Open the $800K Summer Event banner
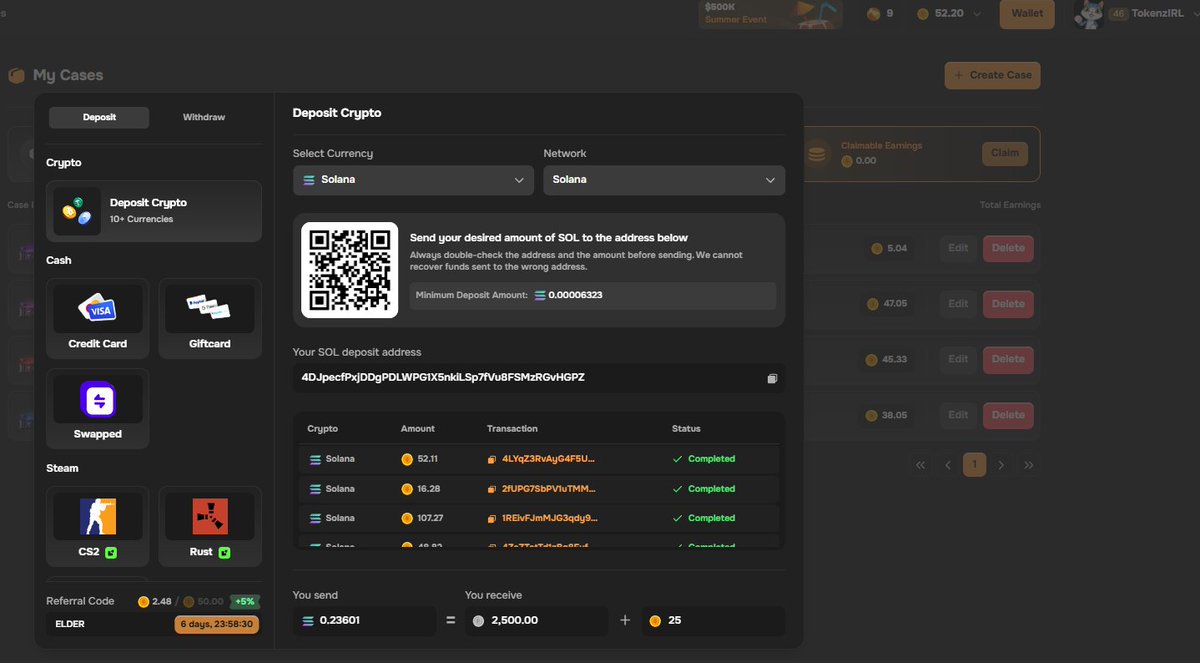Viewport: 1200px width, 663px height. pos(769,14)
